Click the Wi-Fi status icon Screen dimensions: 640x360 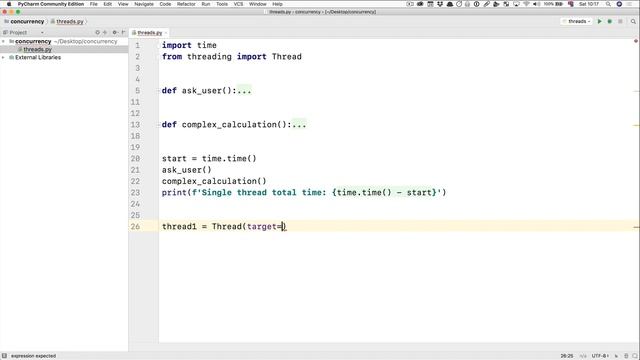pyautogui.click(x=527, y=4)
